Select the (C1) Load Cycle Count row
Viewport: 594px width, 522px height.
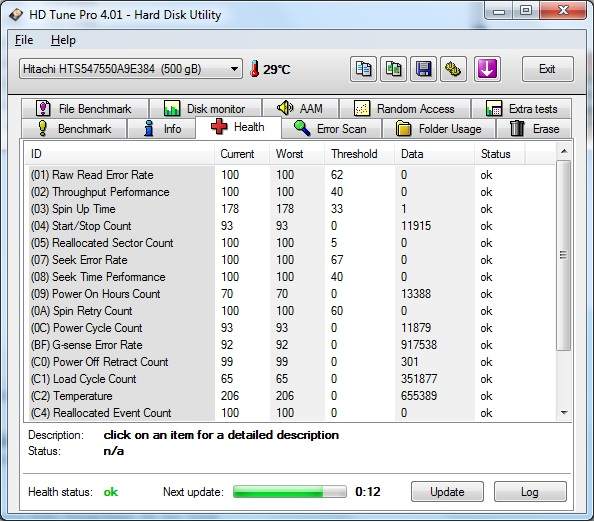point(290,379)
